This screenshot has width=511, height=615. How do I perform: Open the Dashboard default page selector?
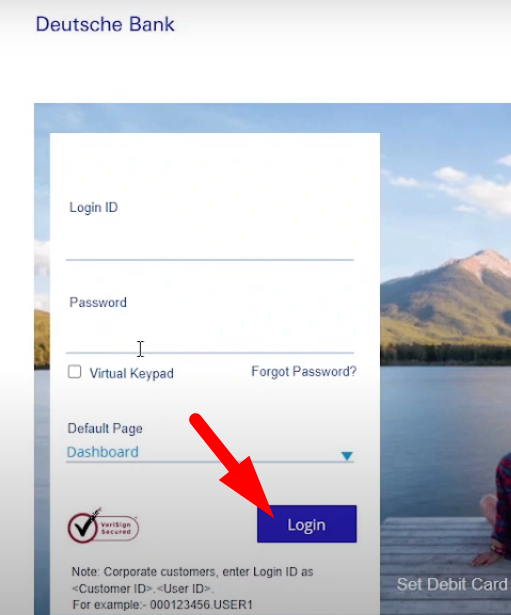click(x=210, y=453)
